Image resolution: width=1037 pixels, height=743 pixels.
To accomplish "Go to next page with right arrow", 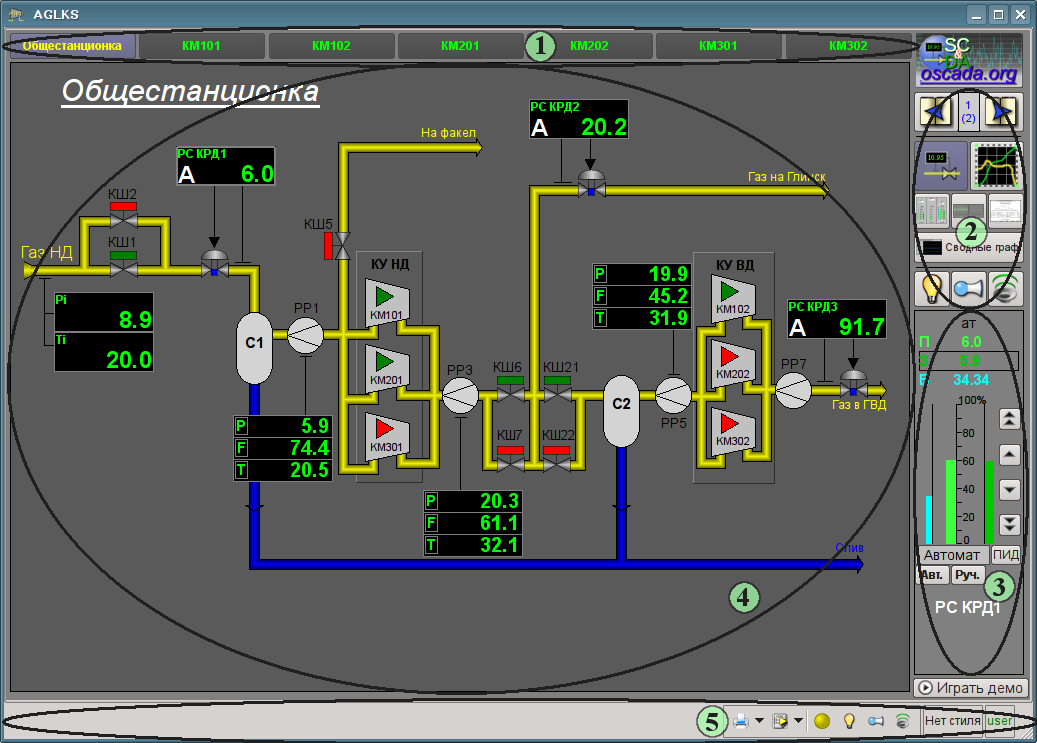I will [x=1003, y=111].
